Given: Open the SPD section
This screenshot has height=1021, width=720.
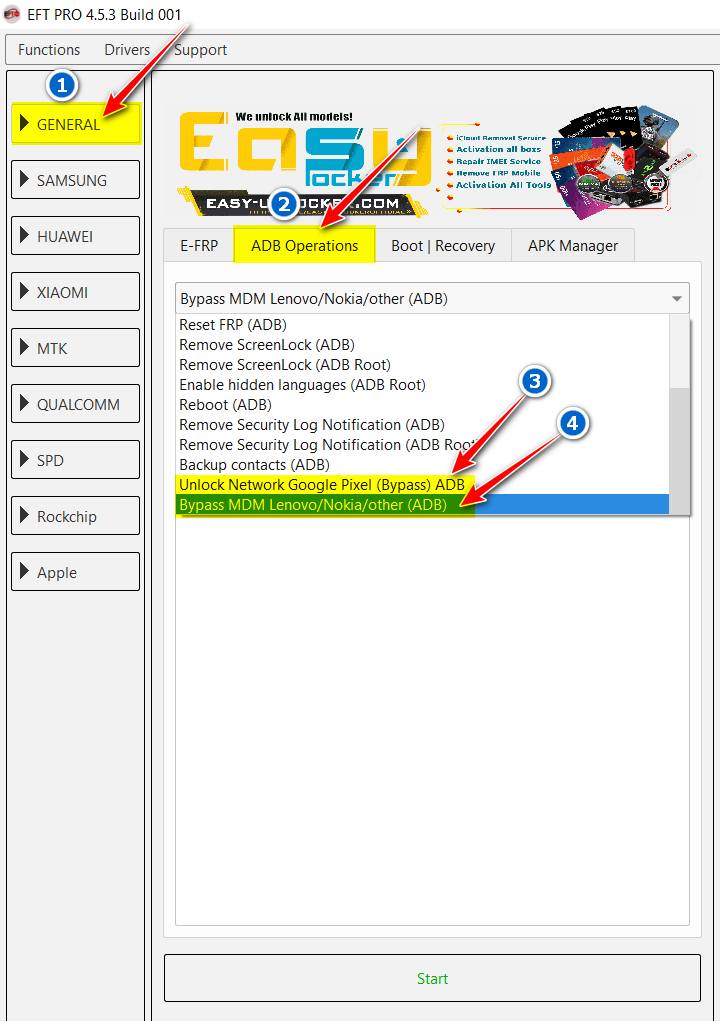Looking at the screenshot, I should (76, 460).
